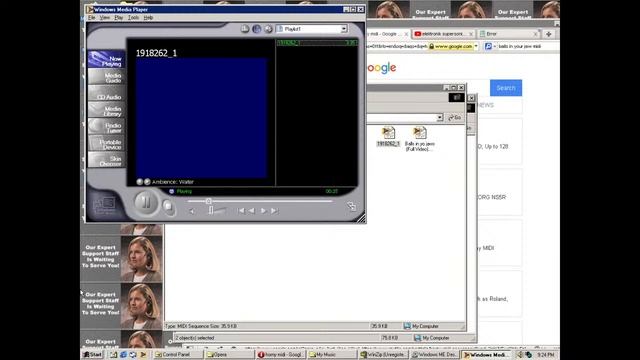Open the CD Audio section

(107, 94)
